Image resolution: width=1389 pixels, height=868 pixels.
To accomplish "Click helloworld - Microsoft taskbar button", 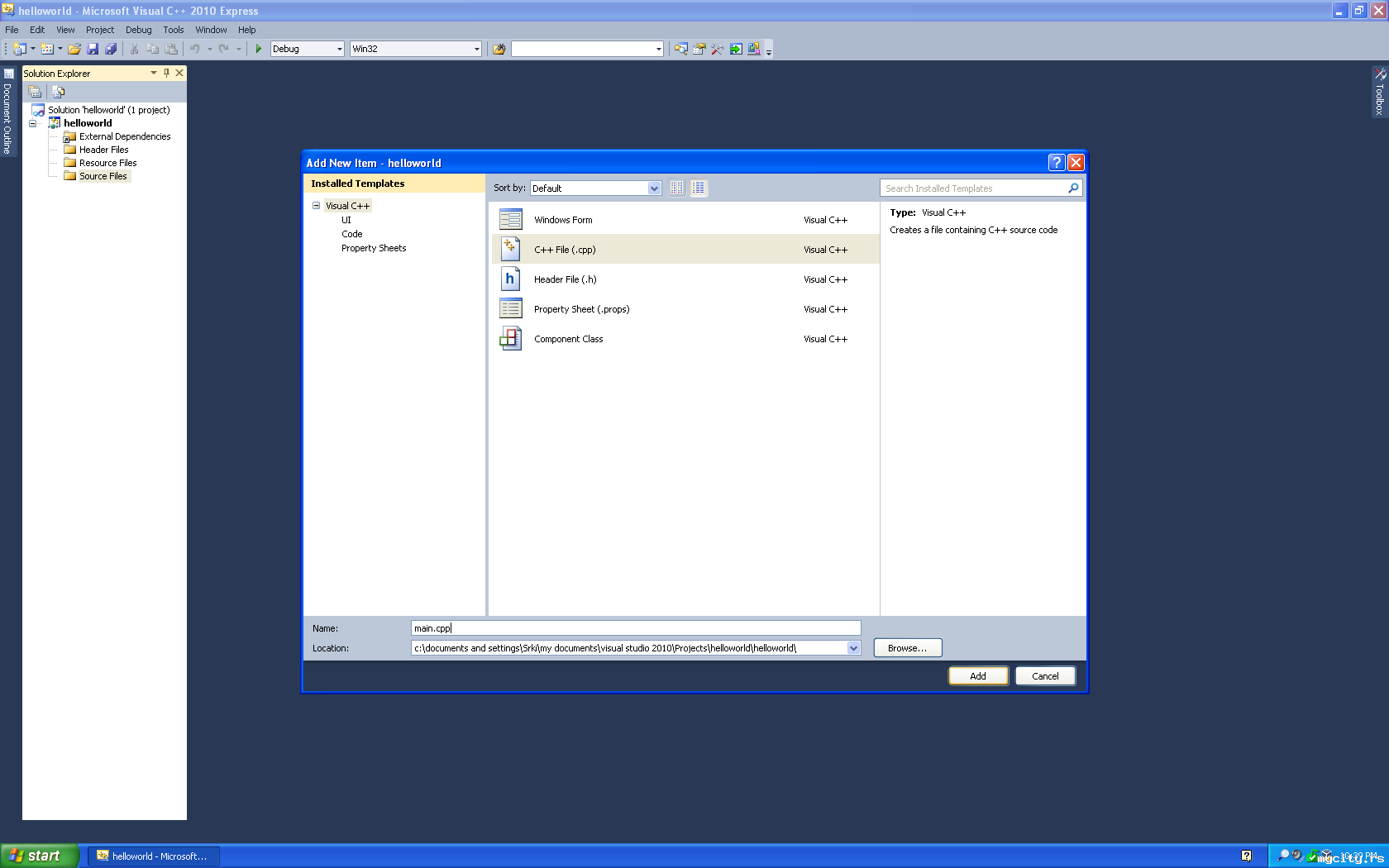I will [154, 856].
